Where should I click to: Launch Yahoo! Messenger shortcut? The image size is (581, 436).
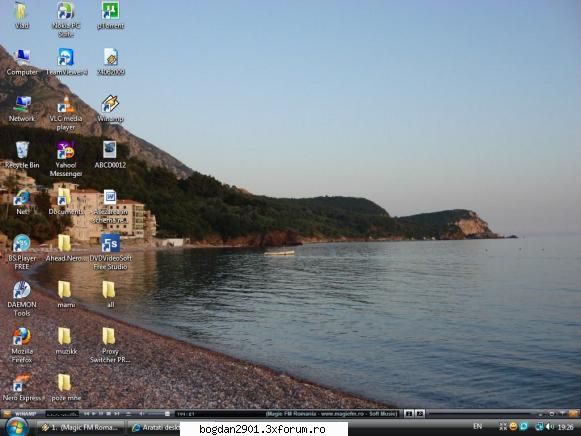66,159
